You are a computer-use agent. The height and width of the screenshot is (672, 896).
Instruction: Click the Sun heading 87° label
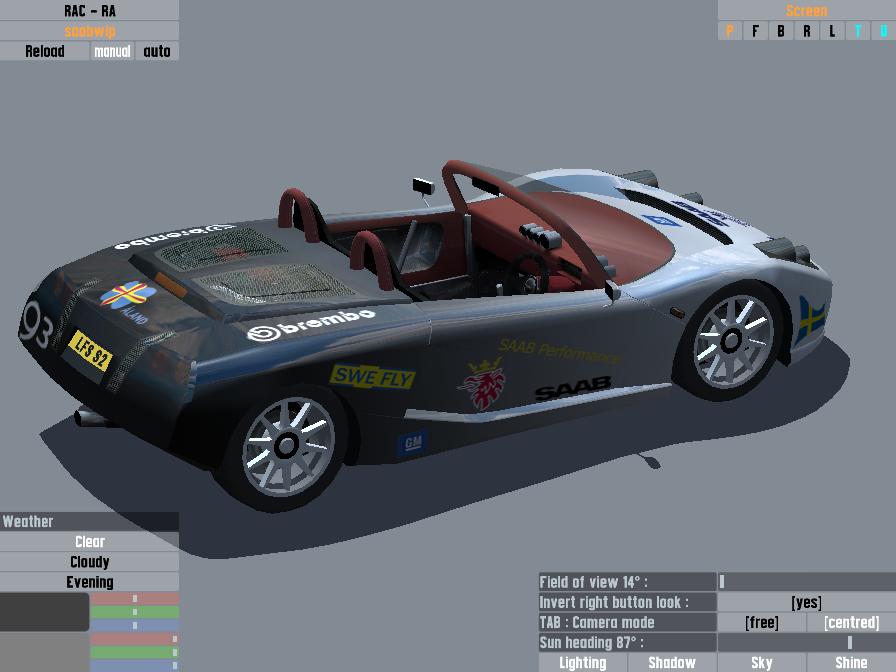pyautogui.click(x=627, y=643)
